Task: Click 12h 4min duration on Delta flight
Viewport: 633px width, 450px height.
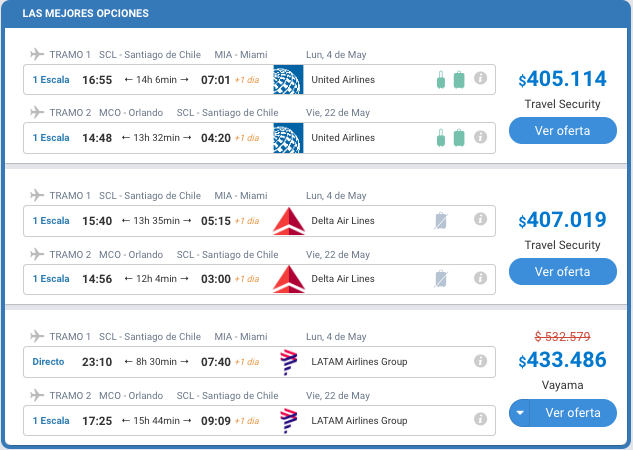Action: 156,279
